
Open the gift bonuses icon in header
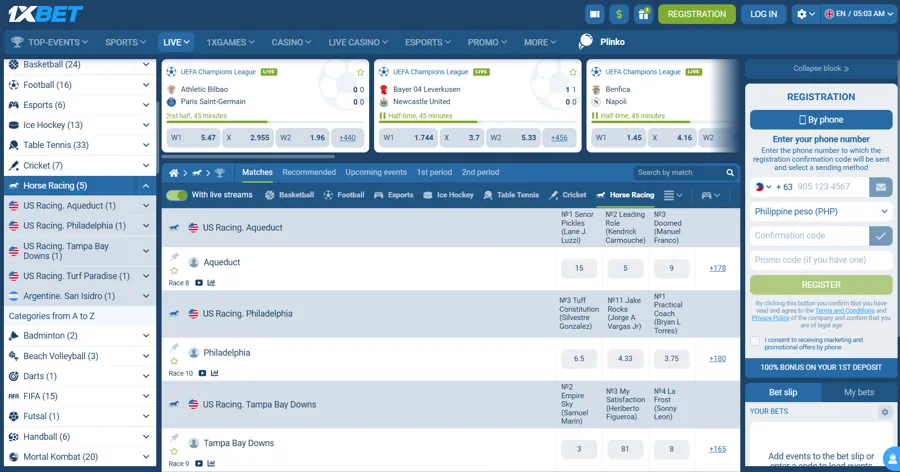[643, 14]
